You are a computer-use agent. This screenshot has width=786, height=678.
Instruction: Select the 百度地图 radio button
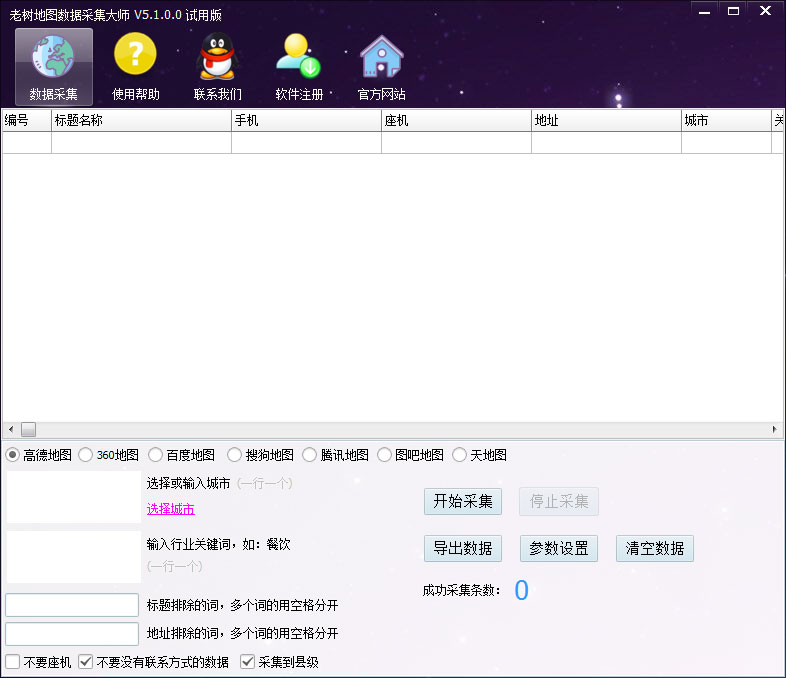(x=155, y=455)
